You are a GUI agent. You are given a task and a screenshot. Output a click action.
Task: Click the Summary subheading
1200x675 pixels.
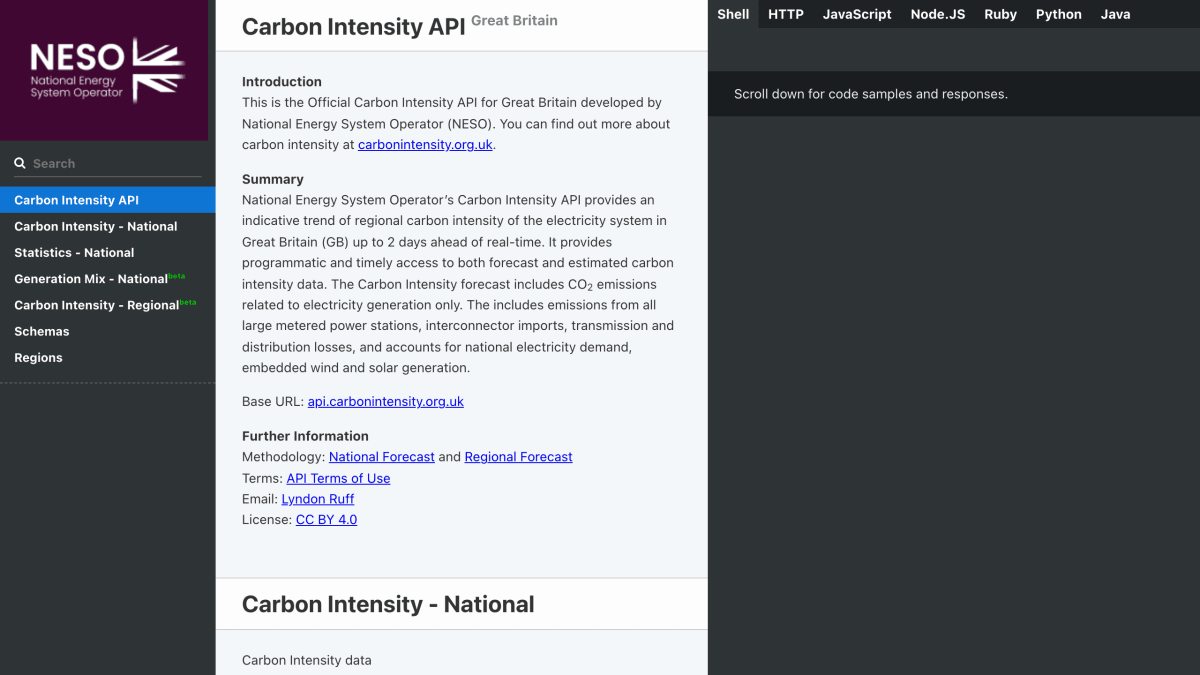click(x=273, y=179)
